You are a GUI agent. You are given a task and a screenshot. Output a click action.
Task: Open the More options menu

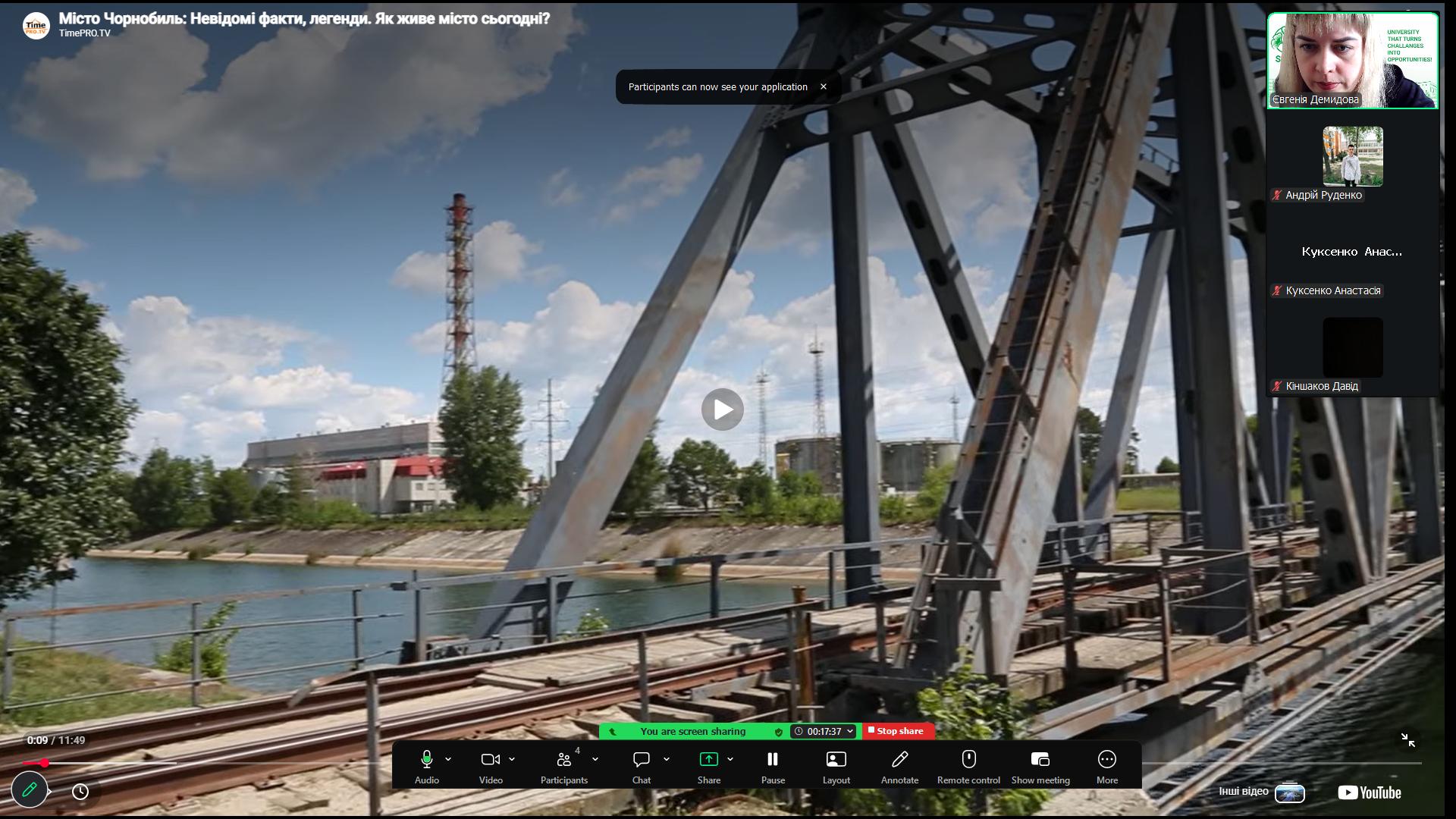1106,760
